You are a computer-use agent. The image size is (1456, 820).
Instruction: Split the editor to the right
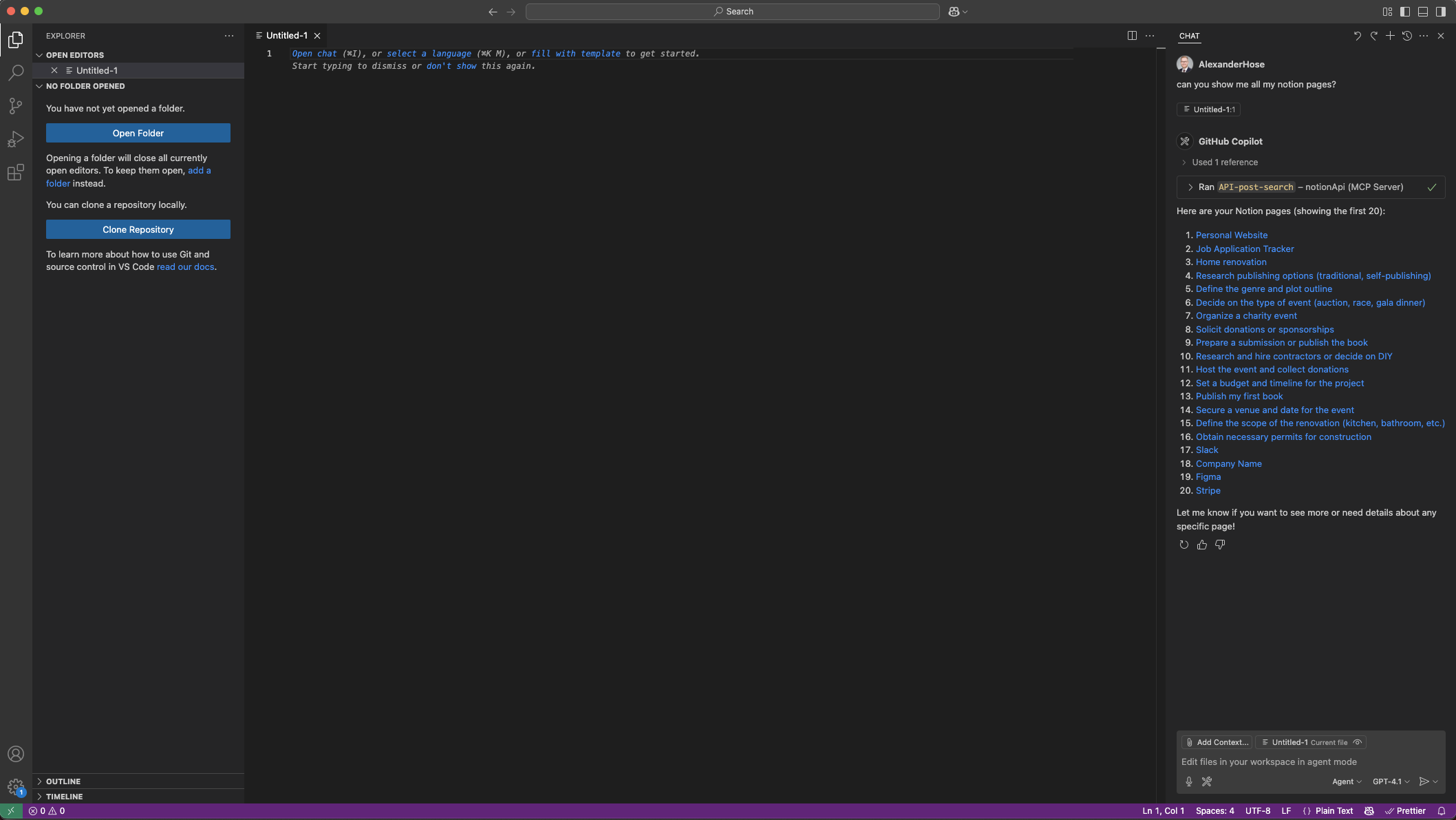pos(1132,36)
